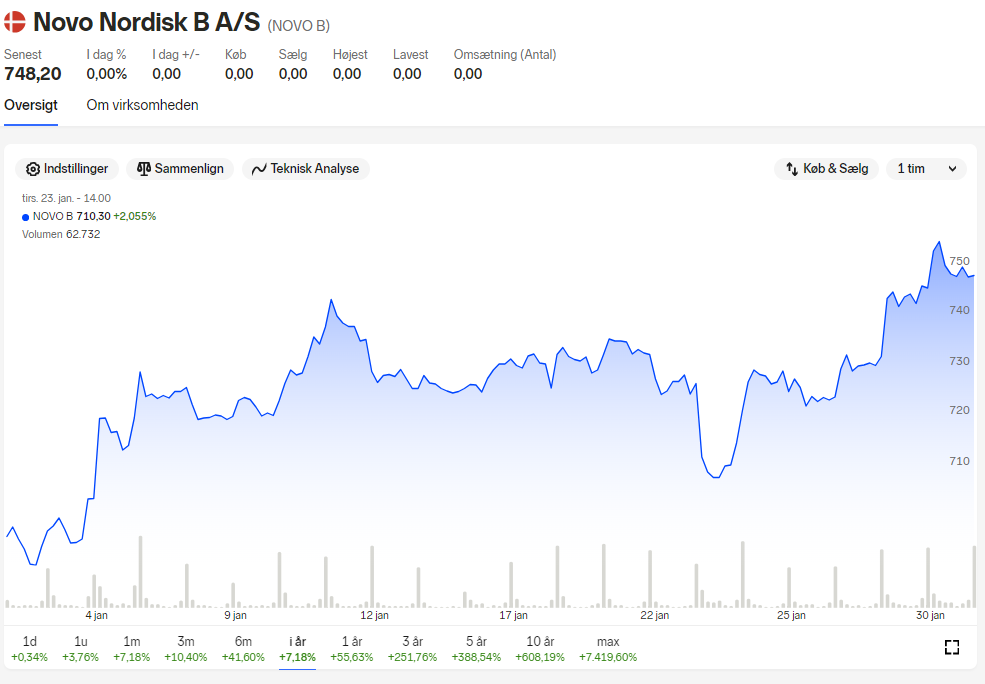This screenshot has width=985, height=684.
Task: Open the chart in fullscreen mode
Action: 952,648
